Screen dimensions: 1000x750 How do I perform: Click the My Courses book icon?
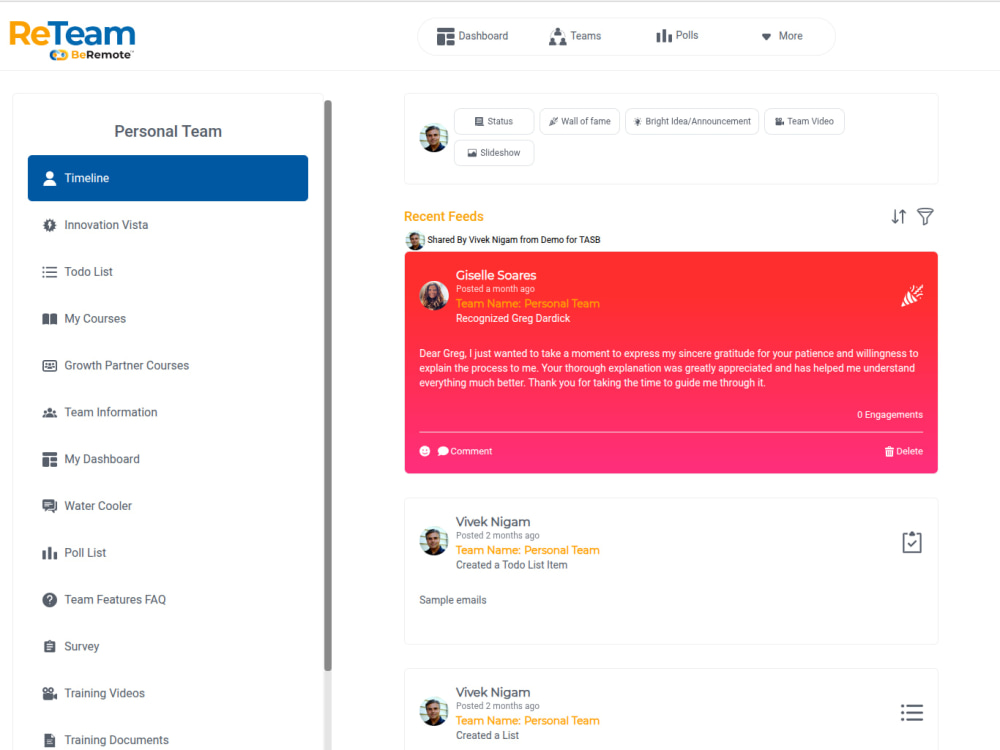coord(49,319)
